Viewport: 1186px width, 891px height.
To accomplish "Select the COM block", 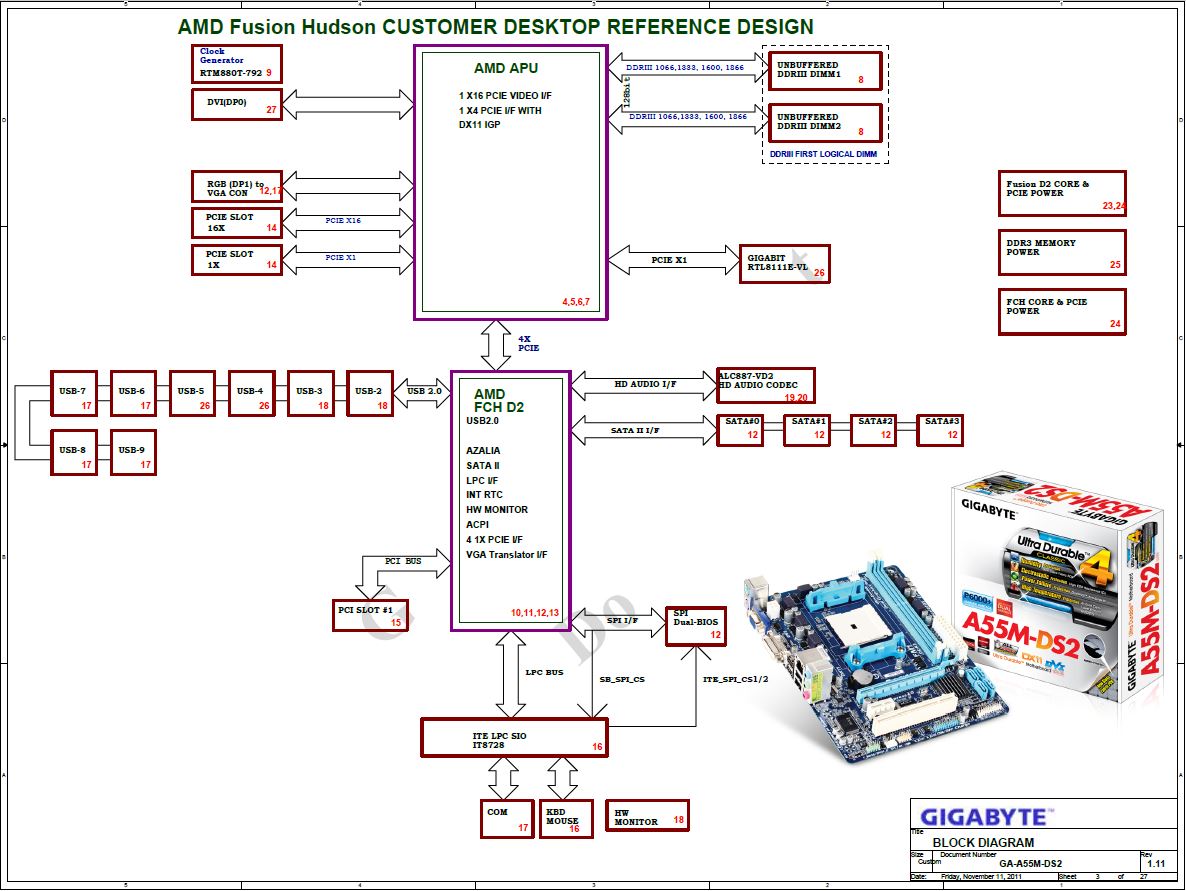I will pos(507,819).
